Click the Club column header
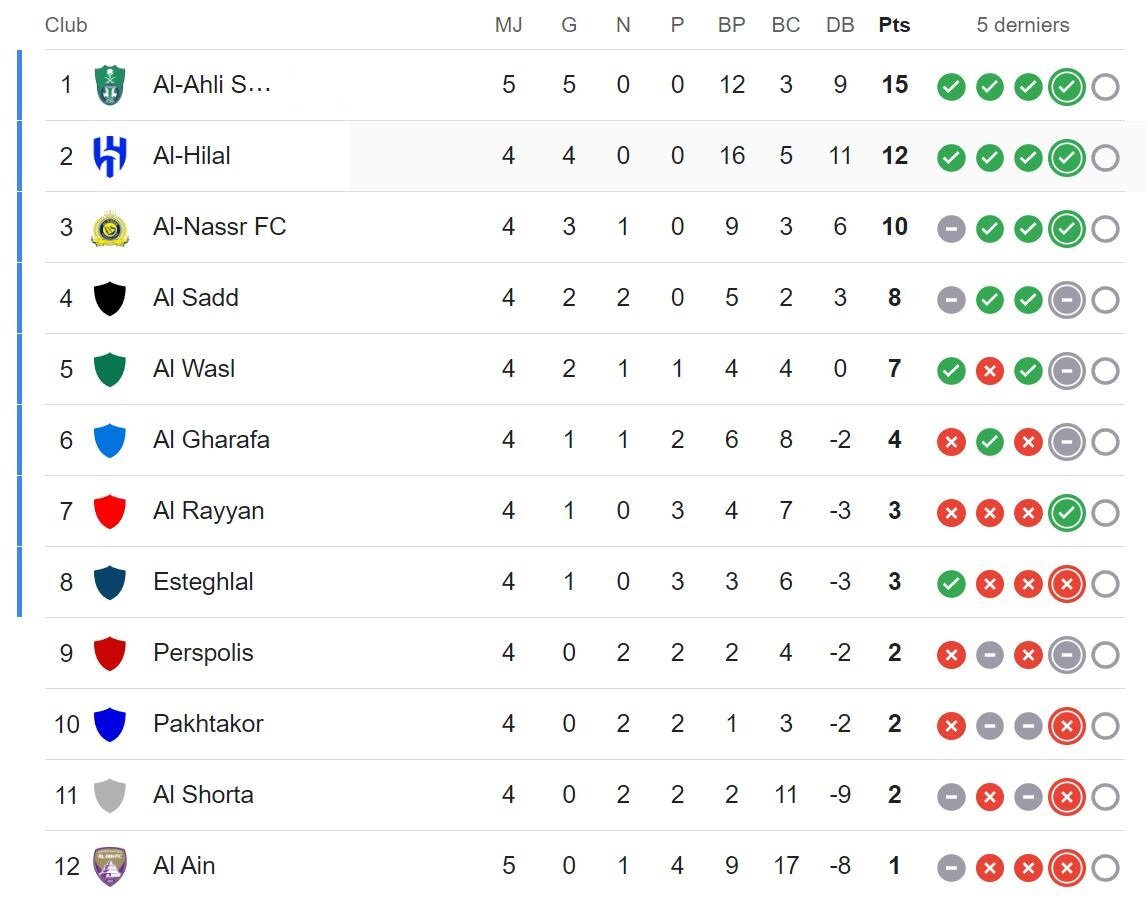Screen dimensions: 1147x908 pos(66,25)
